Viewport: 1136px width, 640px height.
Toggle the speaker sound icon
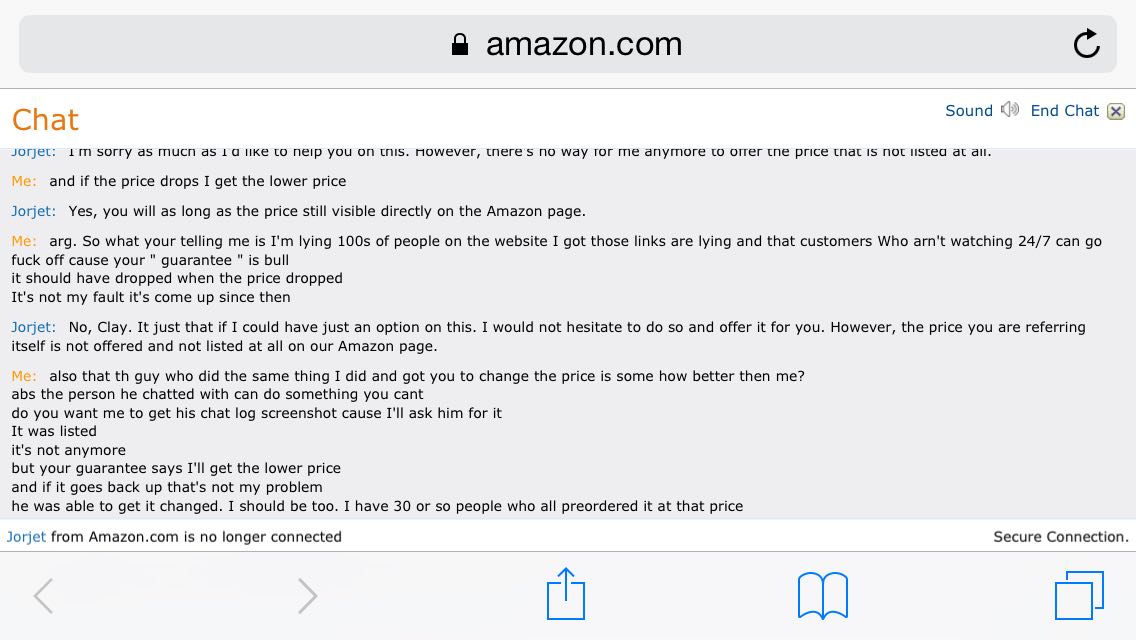[x=1010, y=110]
